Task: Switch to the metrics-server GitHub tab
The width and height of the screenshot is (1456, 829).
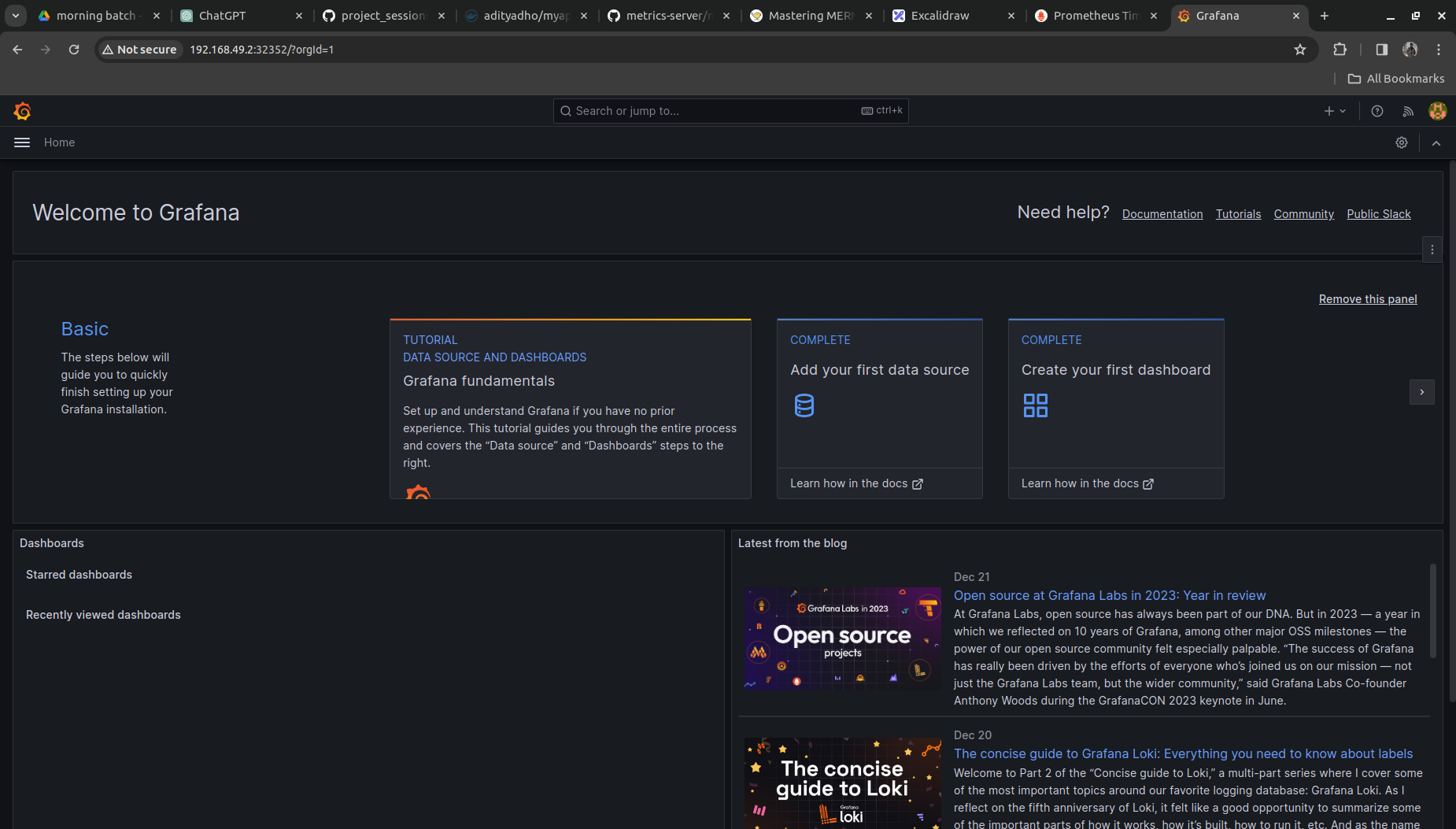Action: (669, 16)
